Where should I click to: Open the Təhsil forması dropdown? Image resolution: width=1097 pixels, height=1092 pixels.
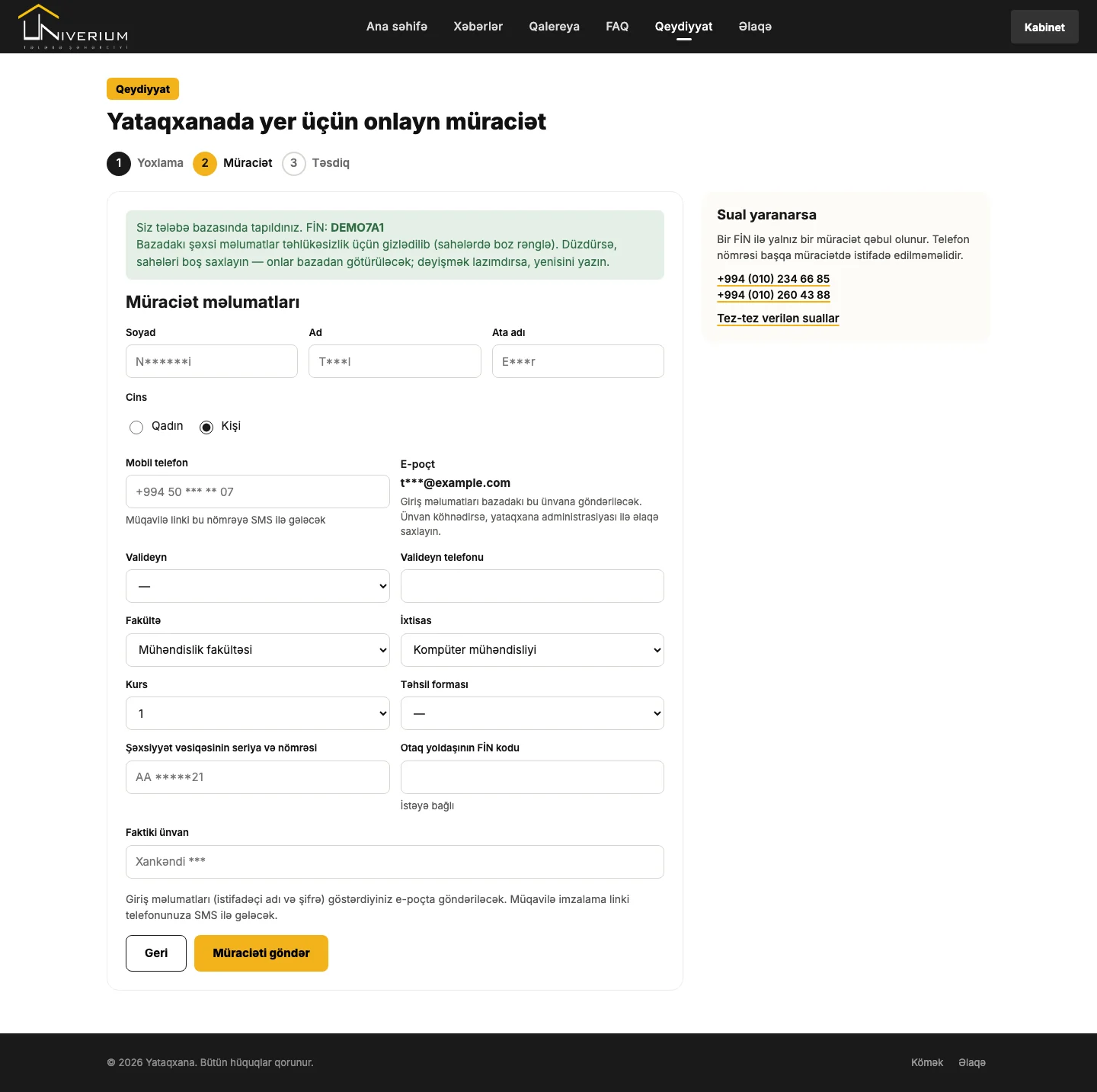coord(532,713)
